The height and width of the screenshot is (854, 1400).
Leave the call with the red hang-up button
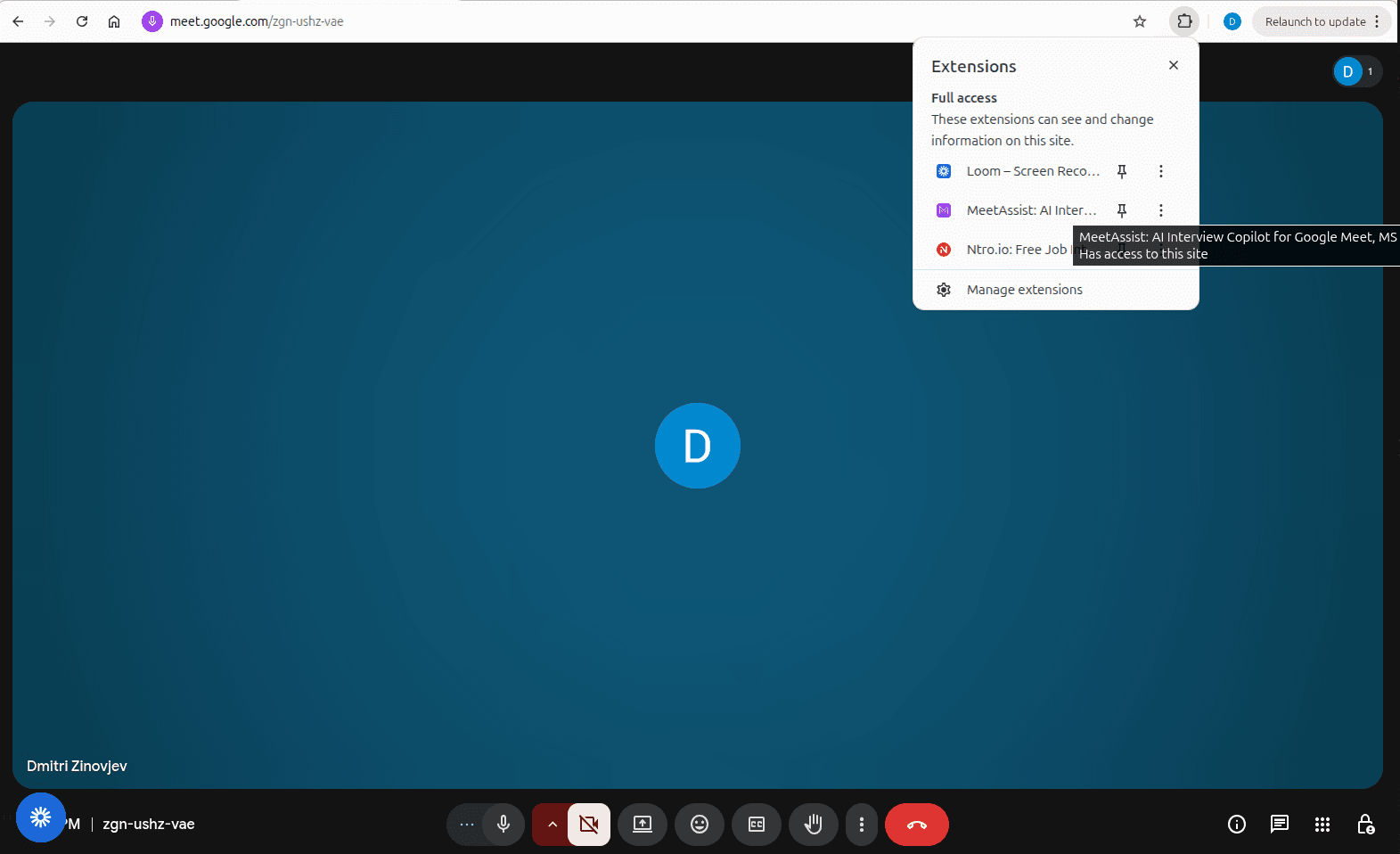coord(917,825)
